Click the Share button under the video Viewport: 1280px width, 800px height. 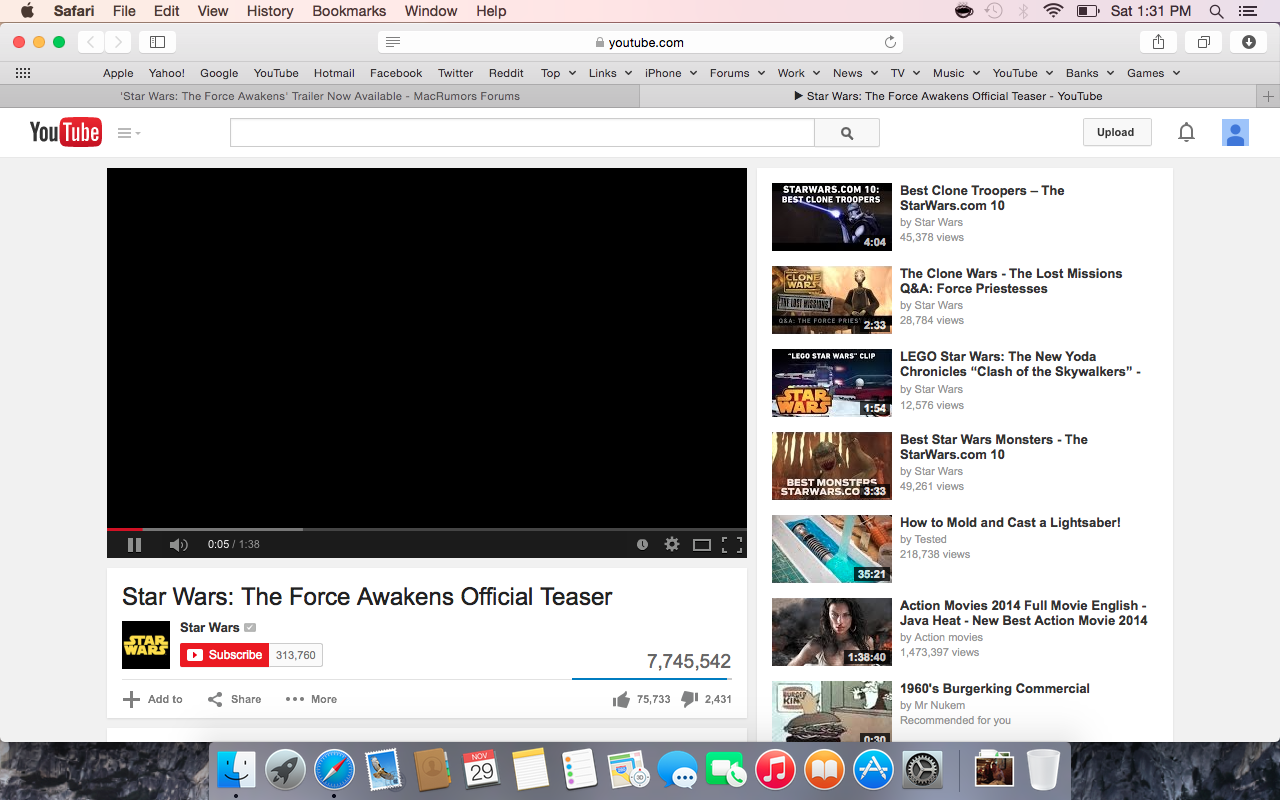pyautogui.click(x=234, y=699)
